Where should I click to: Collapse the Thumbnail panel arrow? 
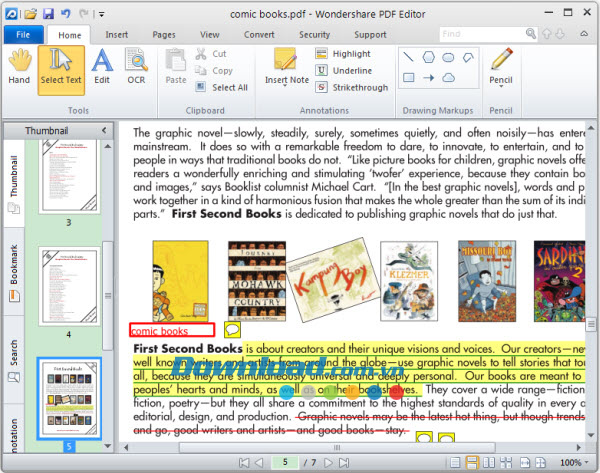[x=104, y=130]
